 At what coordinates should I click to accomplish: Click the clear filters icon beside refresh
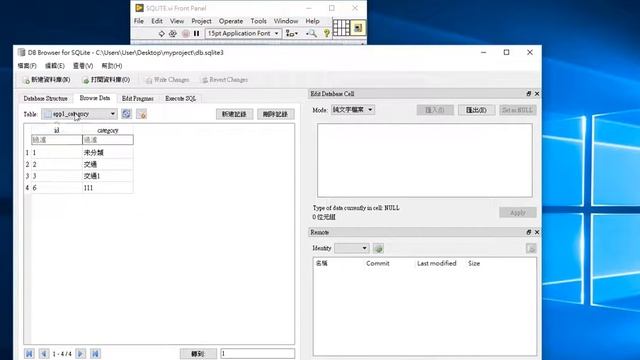[142, 114]
